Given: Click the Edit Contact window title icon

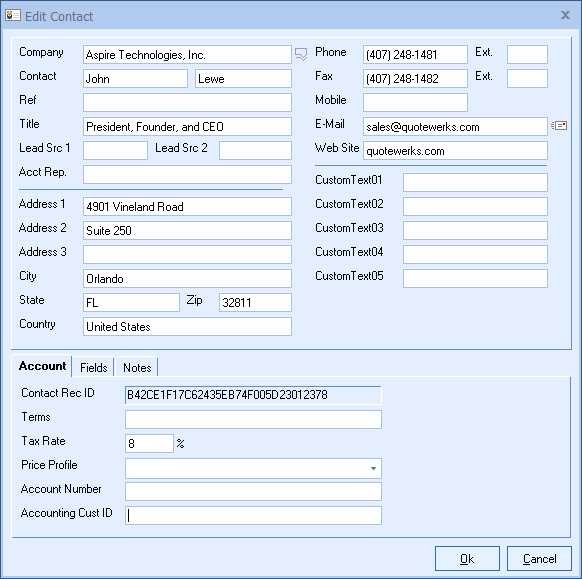Looking at the screenshot, I should [13, 15].
